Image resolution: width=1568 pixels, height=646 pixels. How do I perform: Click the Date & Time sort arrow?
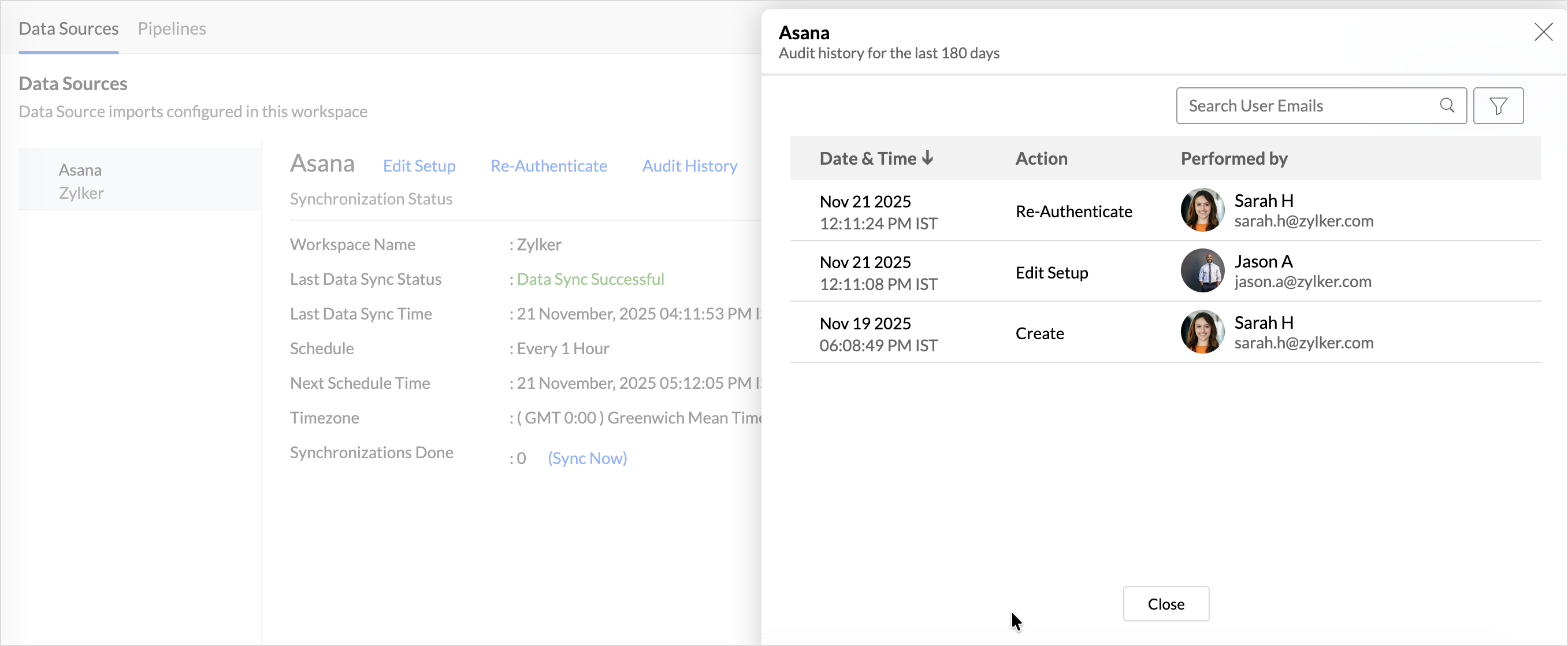click(927, 158)
